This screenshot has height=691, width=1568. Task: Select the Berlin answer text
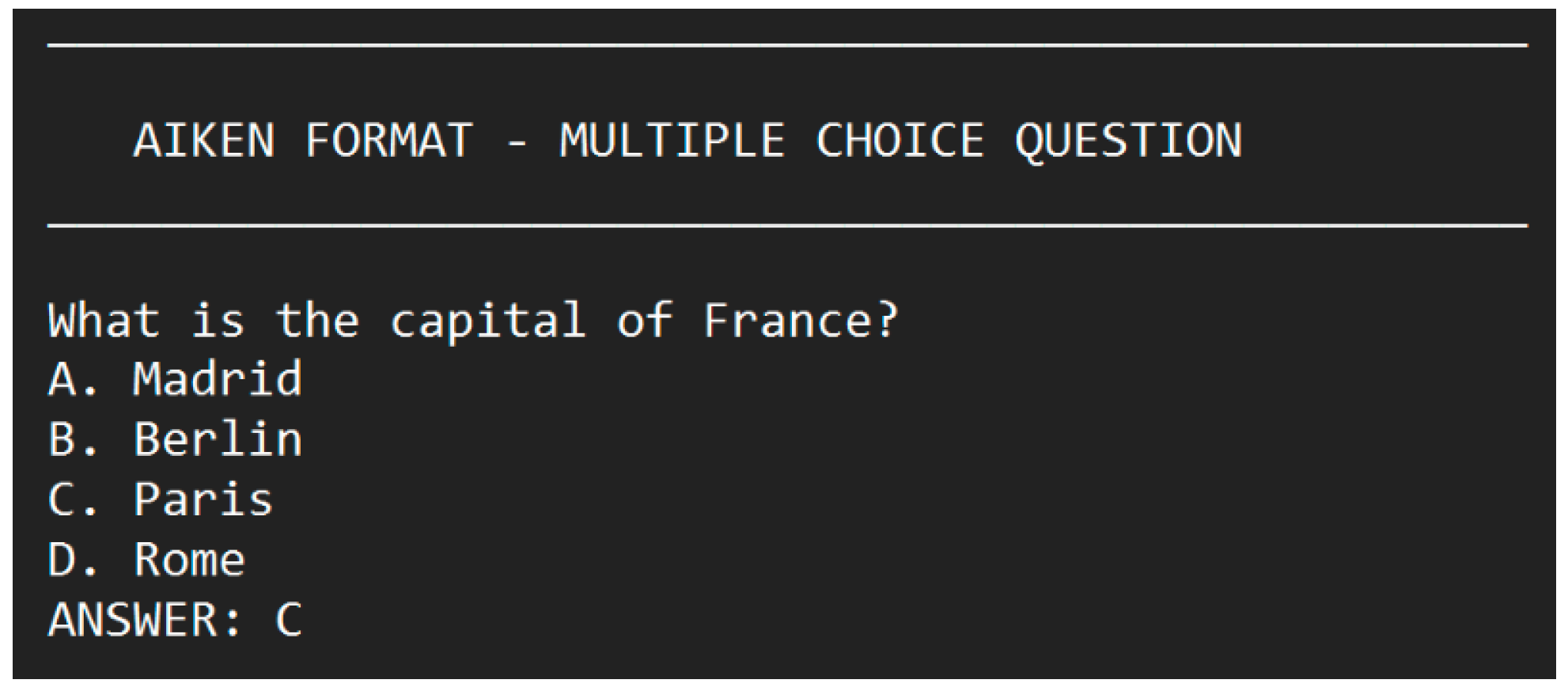218,439
